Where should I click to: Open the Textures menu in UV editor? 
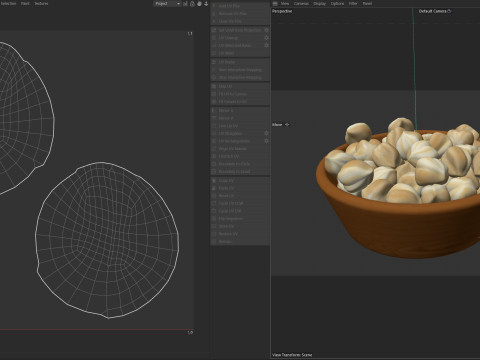(42, 3)
